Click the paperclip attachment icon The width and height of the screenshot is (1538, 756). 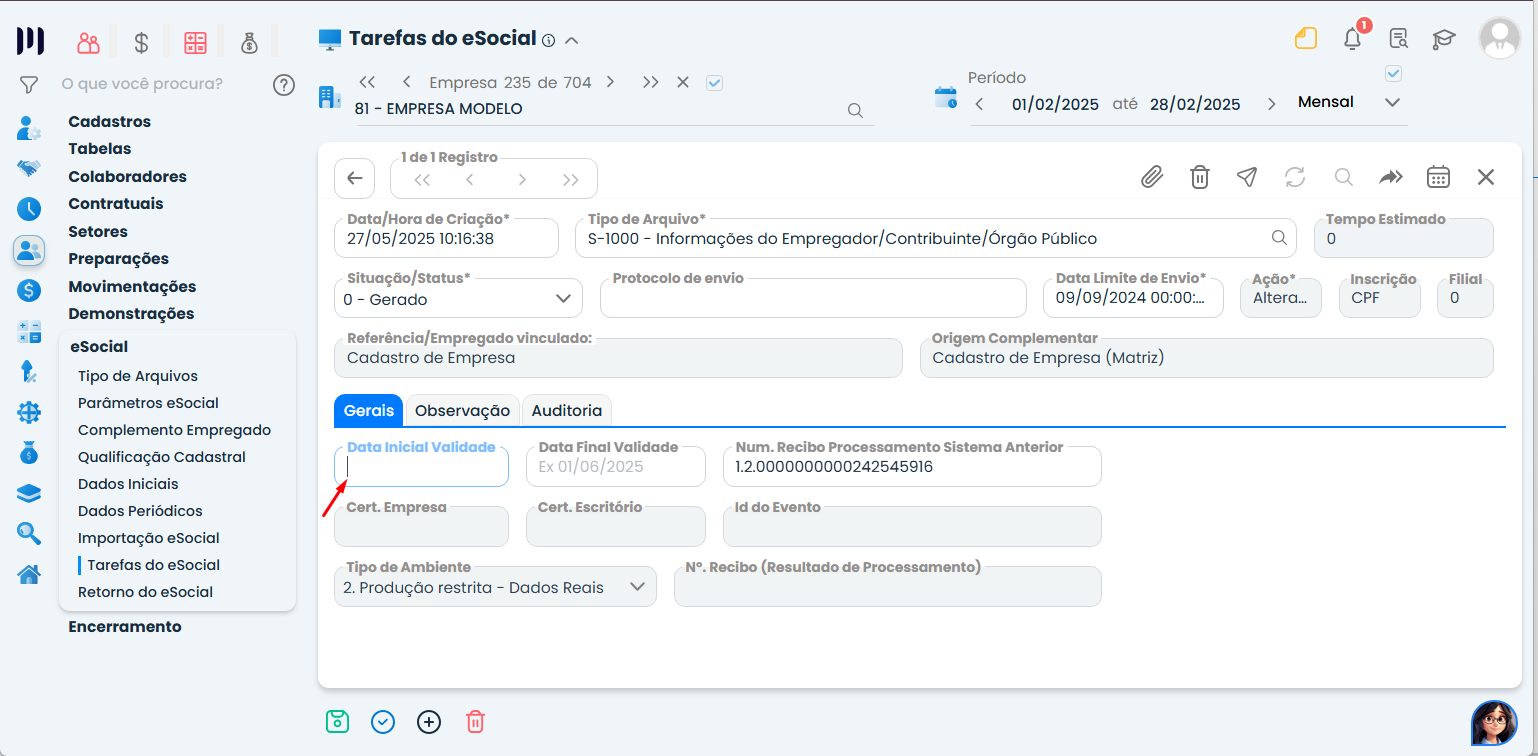[1152, 177]
